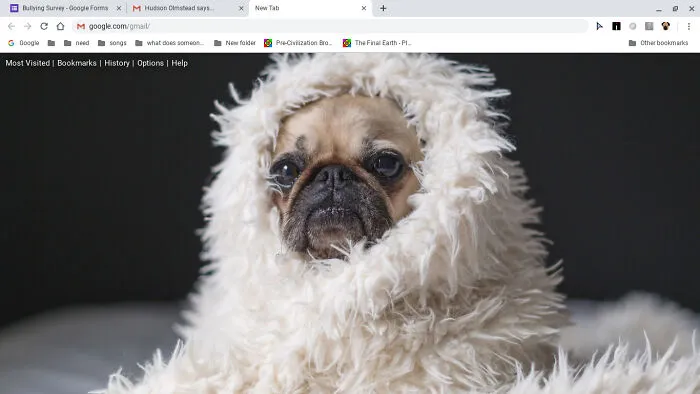Reload the current page

[x=44, y=26]
